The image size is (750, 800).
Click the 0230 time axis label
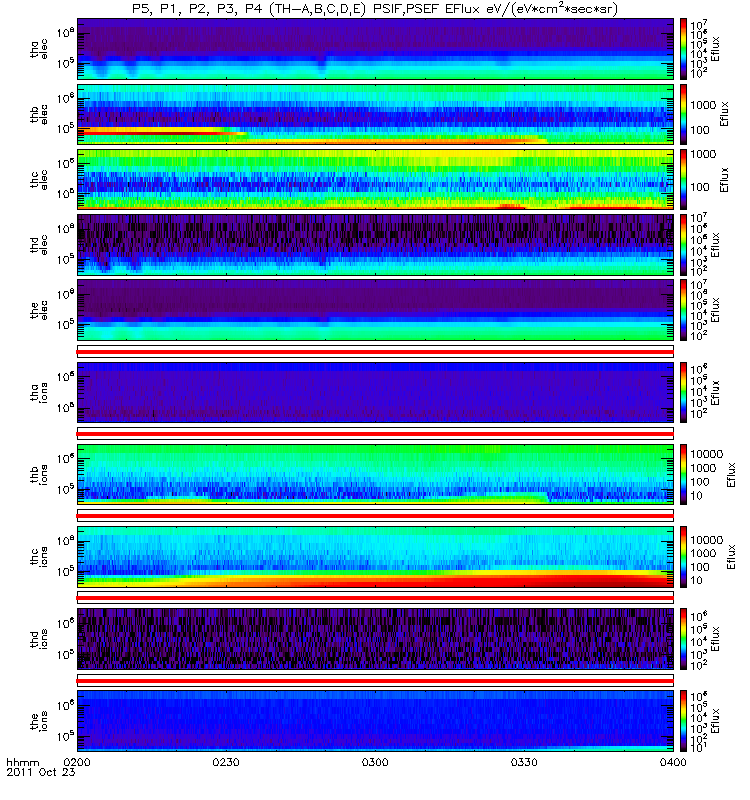click(x=226, y=762)
